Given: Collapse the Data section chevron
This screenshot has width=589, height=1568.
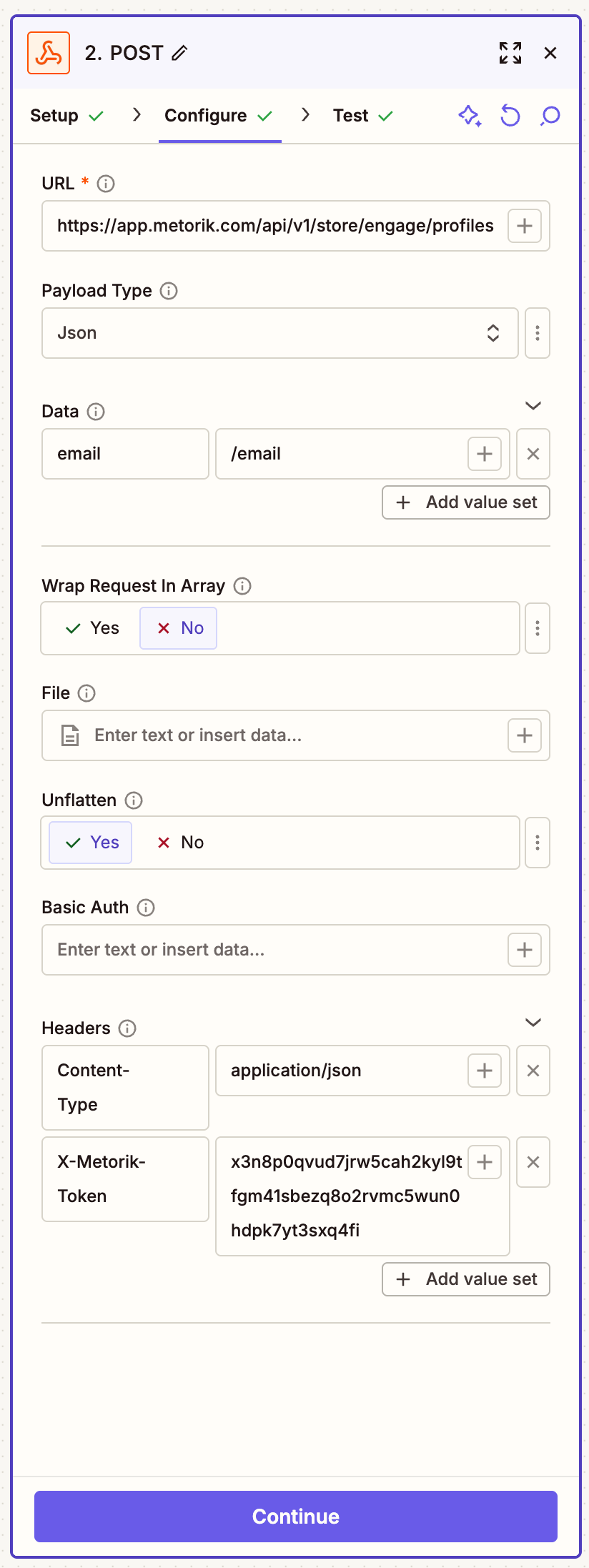Looking at the screenshot, I should [533, 406].
